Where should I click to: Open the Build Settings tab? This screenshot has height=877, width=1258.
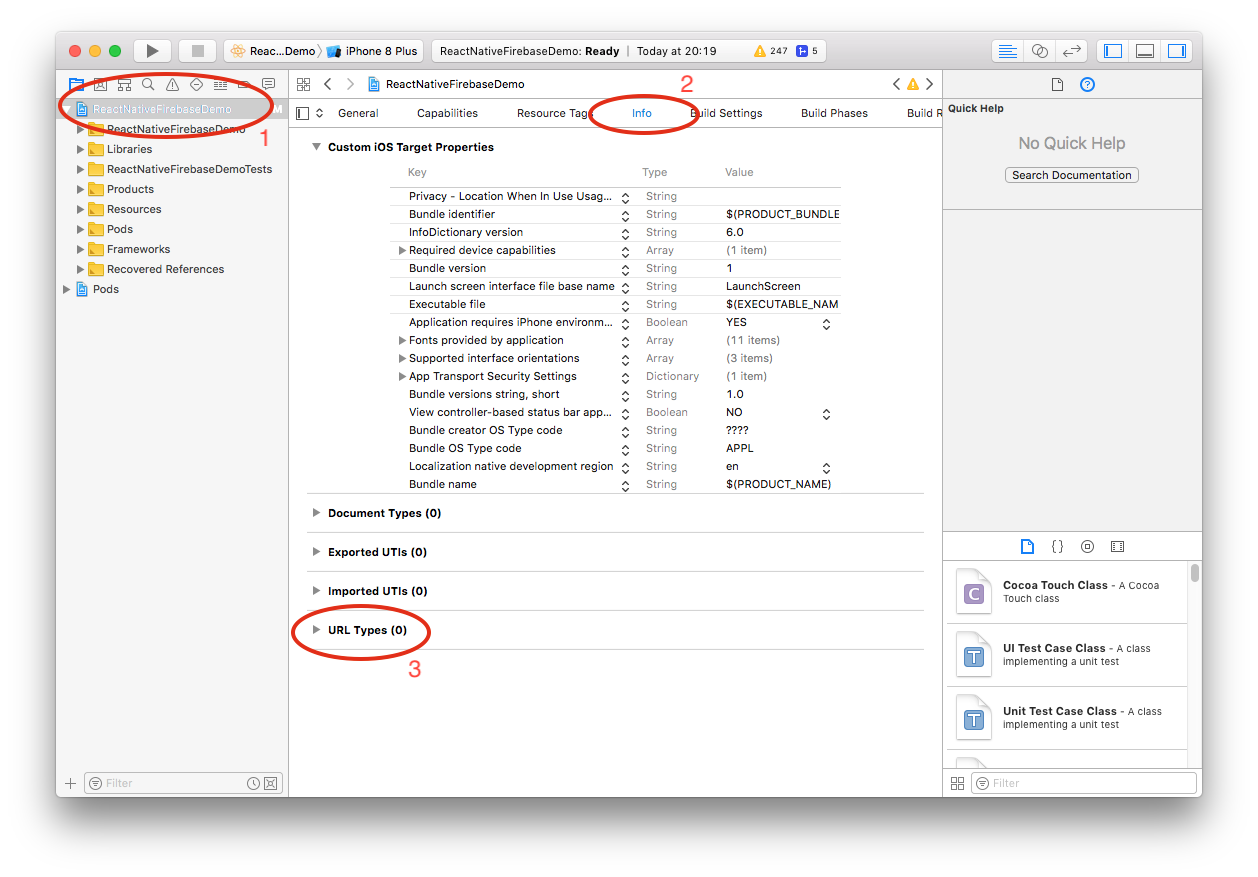[727, 113]
